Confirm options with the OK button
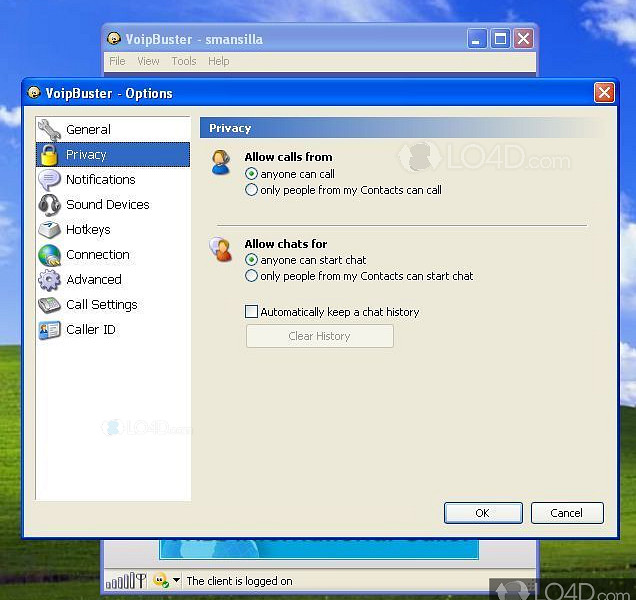This screenshot has height=600, width=636. pyautogui.click(x=483, y=513)
